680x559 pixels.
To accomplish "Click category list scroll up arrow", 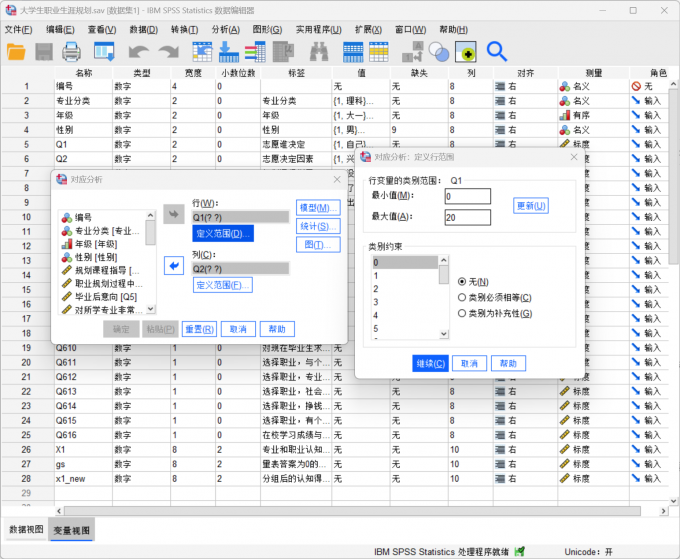I will click(x=443, y=260).
